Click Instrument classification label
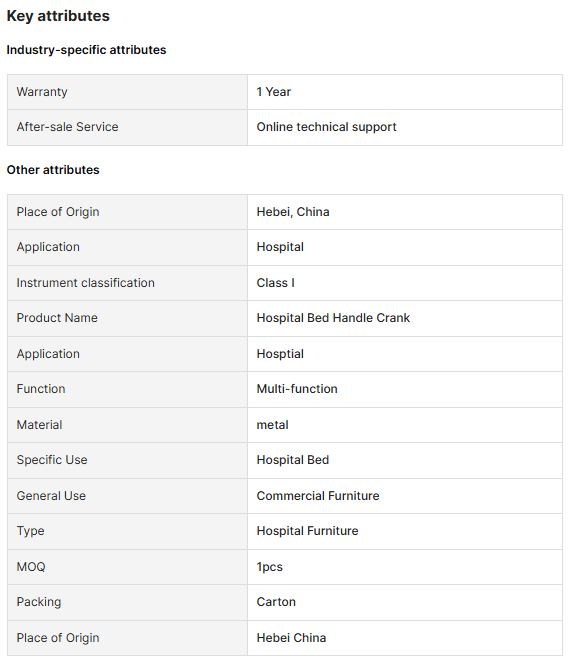 85,283
